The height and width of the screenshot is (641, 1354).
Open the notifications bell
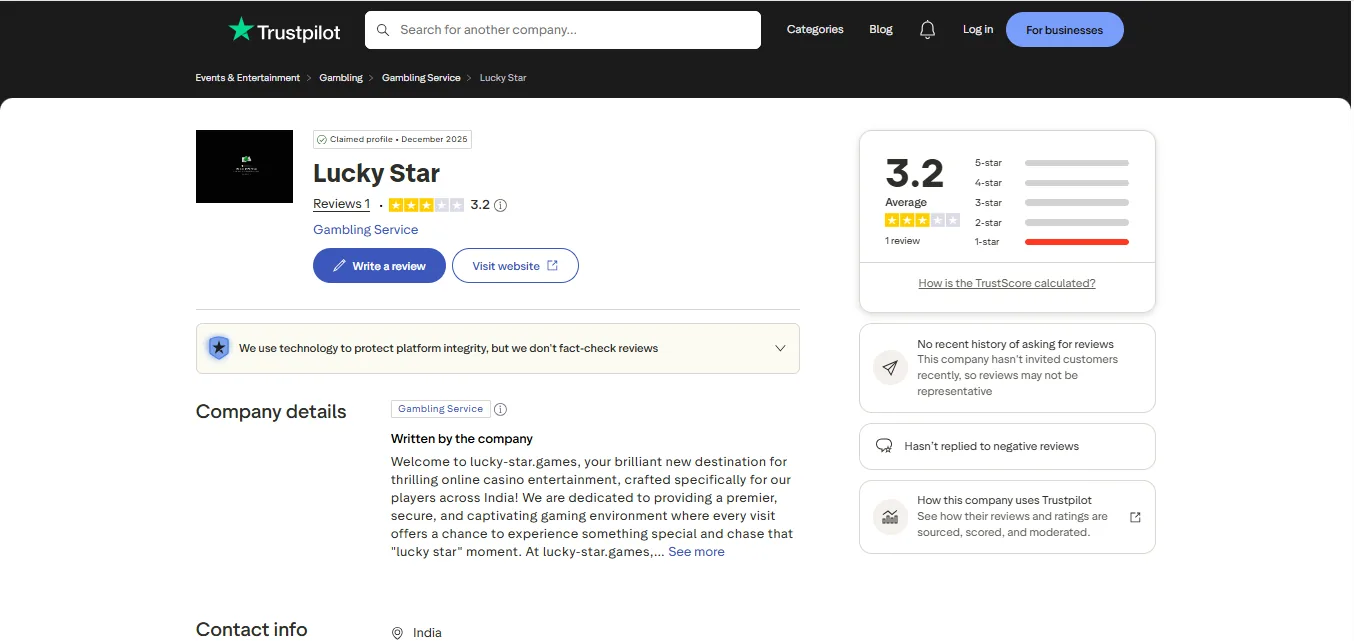click(927, 30)
